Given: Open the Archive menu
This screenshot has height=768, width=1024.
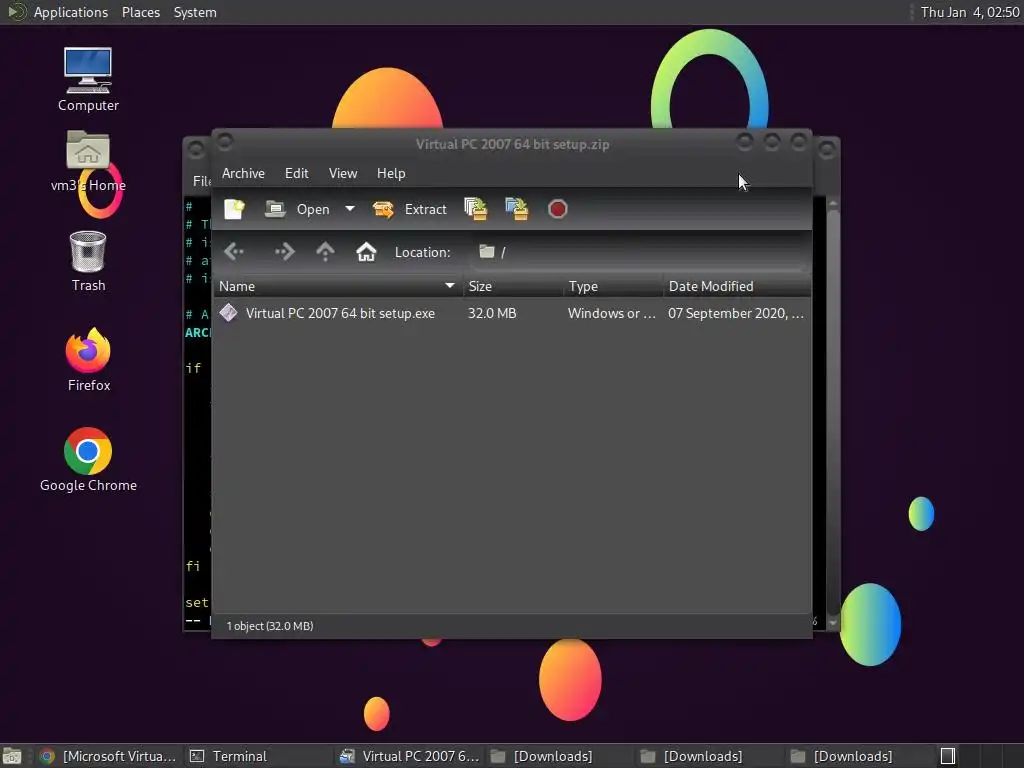Looking at the screenshot, I should 243,173.
